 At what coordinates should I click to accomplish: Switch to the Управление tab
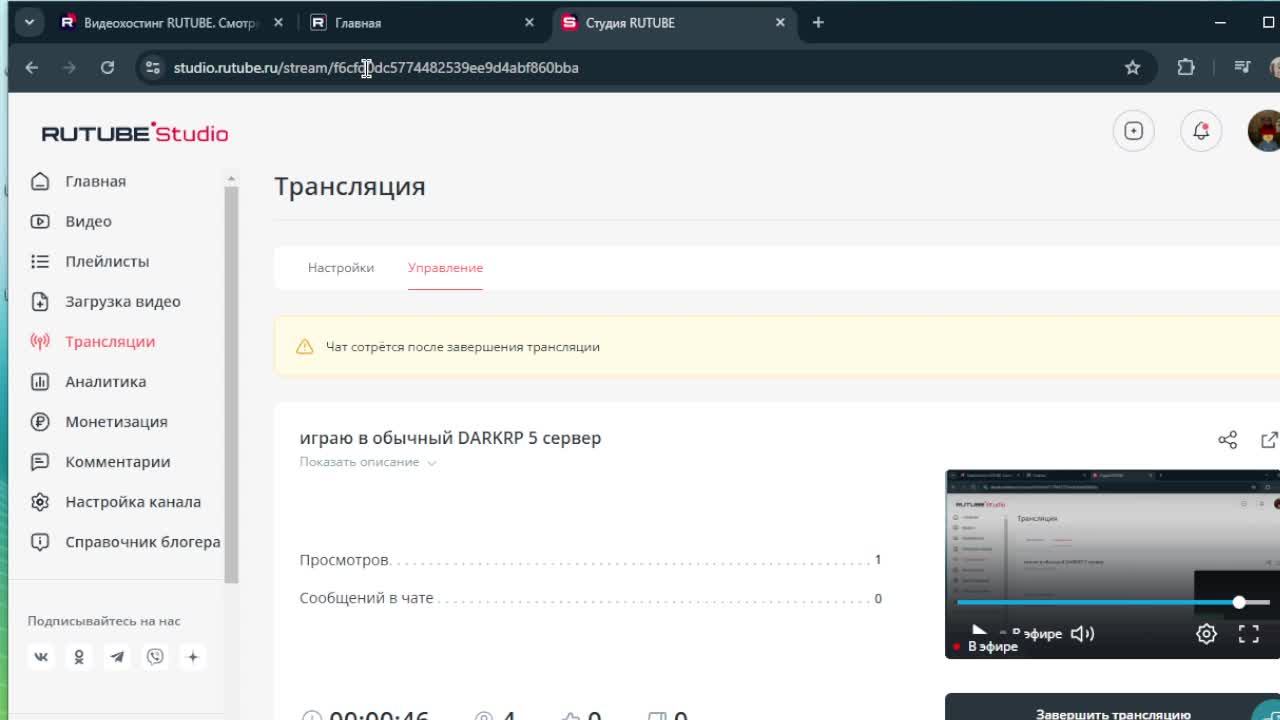click(445, 267)
